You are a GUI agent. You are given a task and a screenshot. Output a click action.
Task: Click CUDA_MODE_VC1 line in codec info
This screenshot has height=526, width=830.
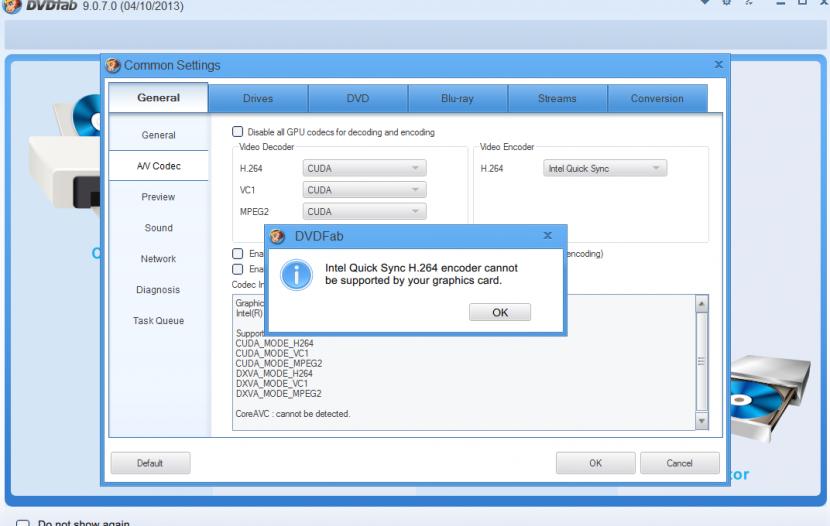tap(272, 353)
